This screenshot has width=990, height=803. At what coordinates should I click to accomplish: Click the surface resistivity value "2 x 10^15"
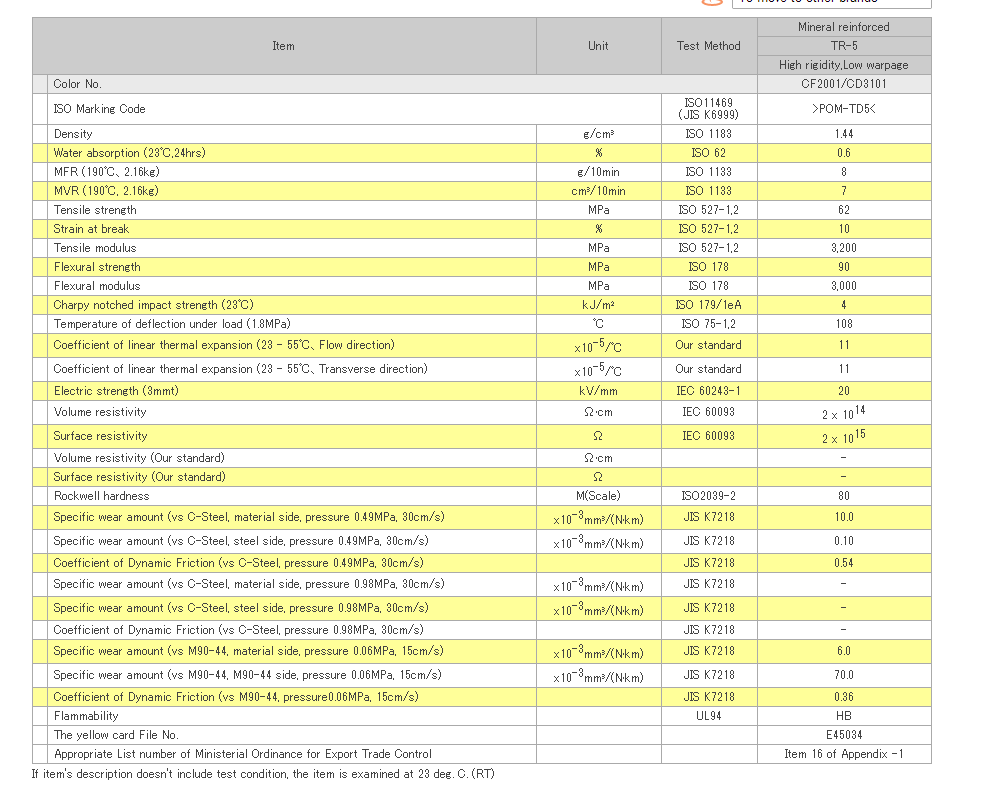click(844, 436)
